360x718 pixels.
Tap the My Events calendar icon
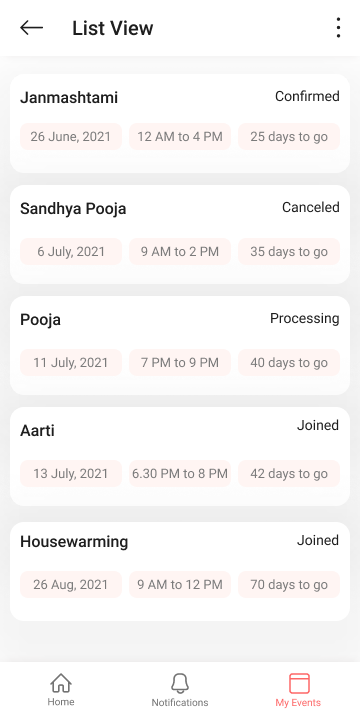click(x=299, y=684)
